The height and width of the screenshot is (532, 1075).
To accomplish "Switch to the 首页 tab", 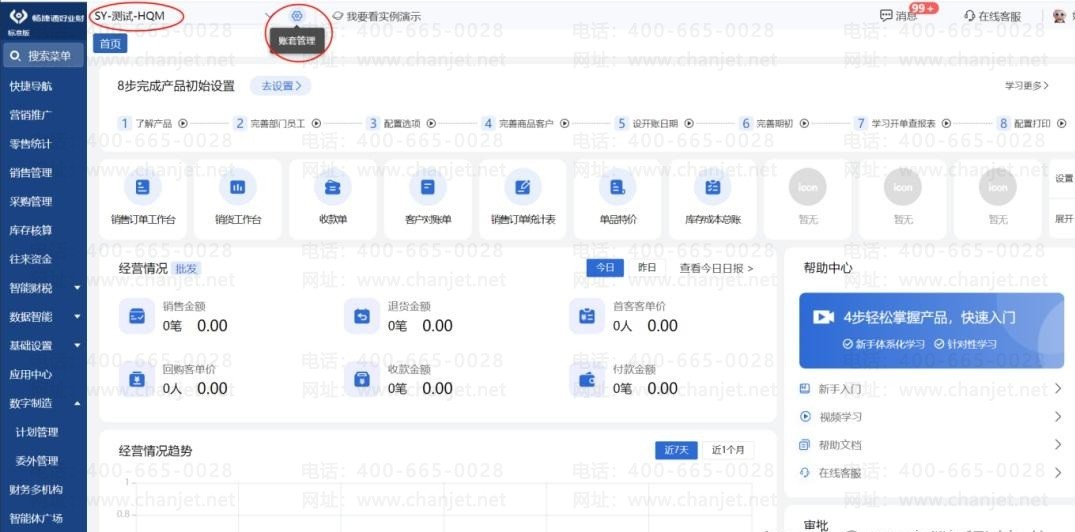I will point(110,44).
